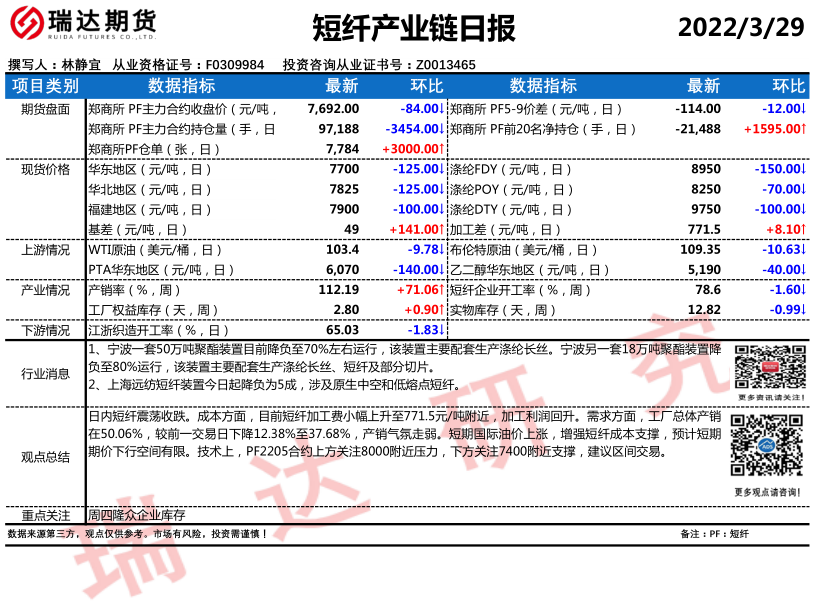Click the red up arrow beside +3000.00

coord(441,149)
